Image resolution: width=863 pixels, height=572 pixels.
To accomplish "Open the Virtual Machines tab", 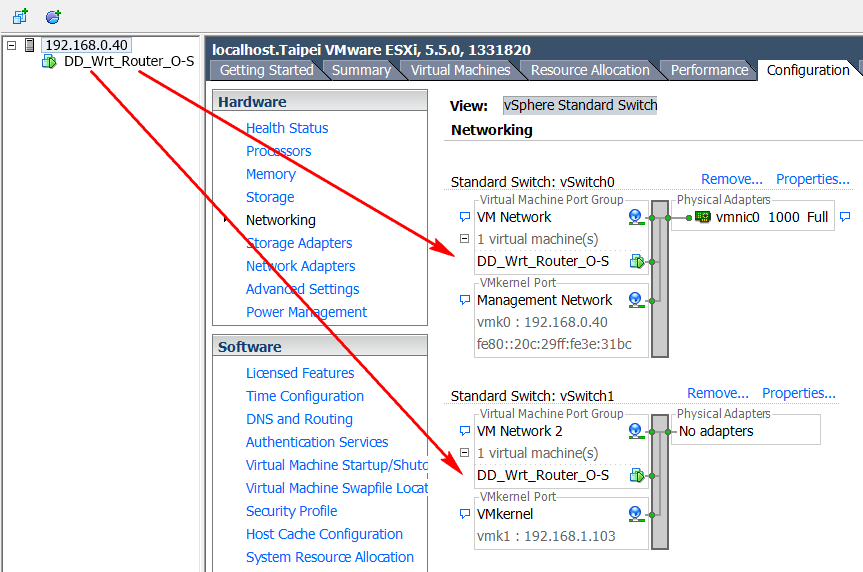I will pos(460,70).
